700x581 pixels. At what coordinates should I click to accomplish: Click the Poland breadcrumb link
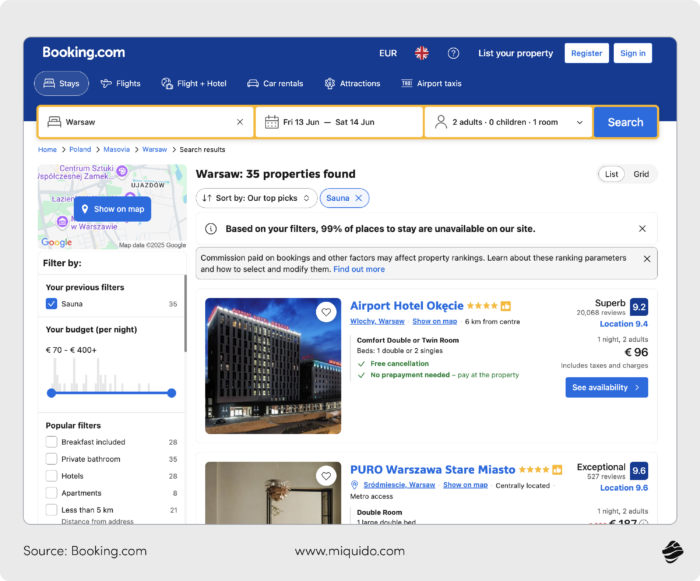pos(80,150)
